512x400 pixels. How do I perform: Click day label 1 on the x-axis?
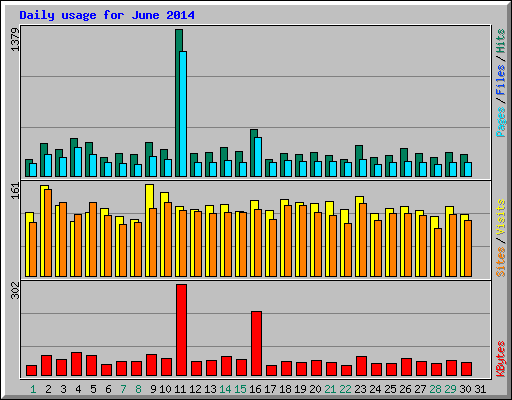click(33, 389)
